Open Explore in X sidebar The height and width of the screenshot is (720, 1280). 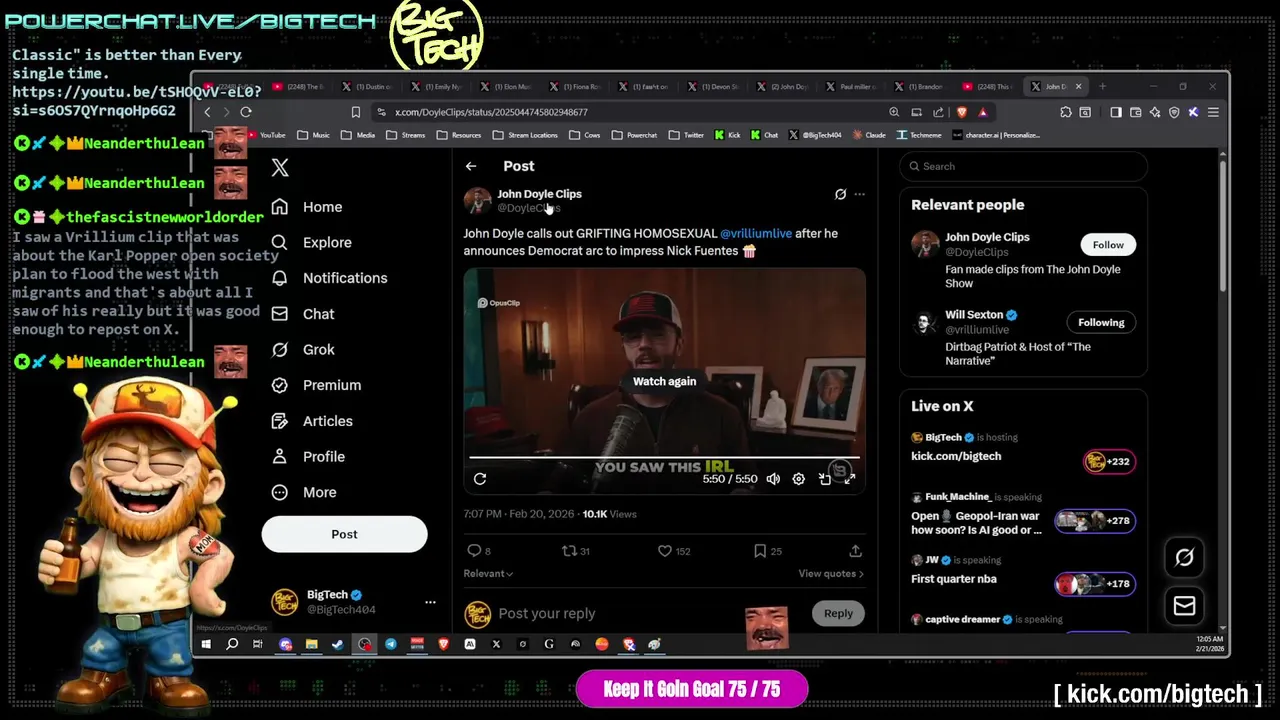[312, 242]
